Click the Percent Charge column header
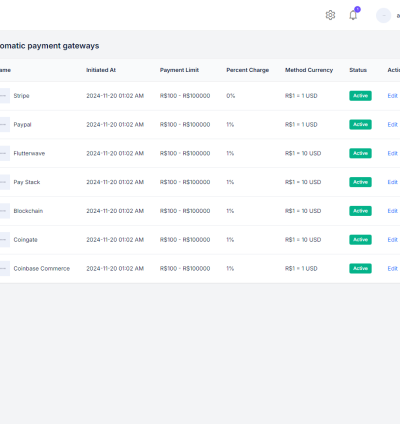 [x=248, y=70]
